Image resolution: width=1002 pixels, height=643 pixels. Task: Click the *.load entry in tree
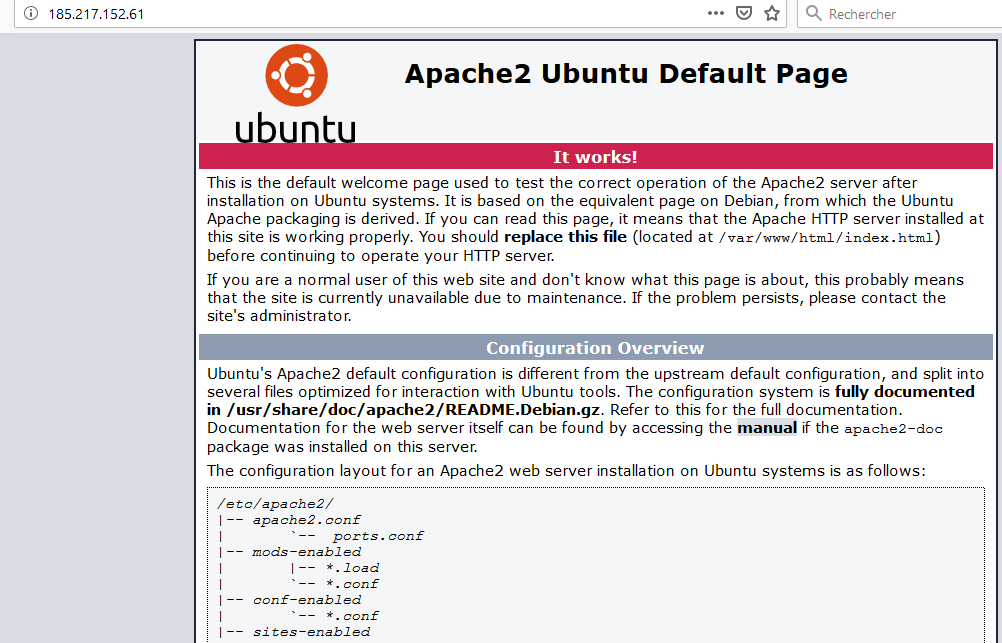point(353,568)
